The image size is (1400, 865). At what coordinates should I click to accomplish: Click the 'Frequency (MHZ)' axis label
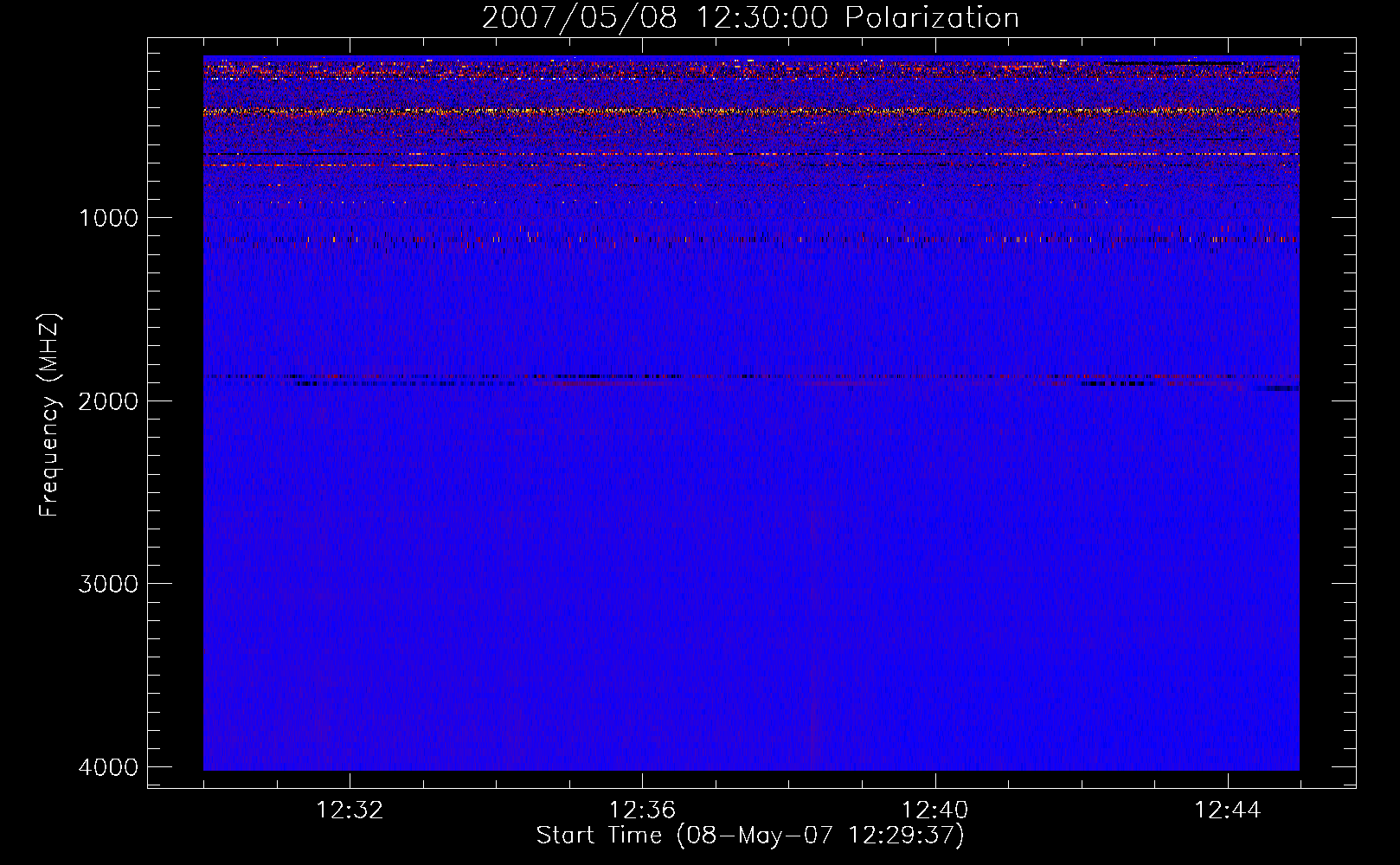coord(49,415)
